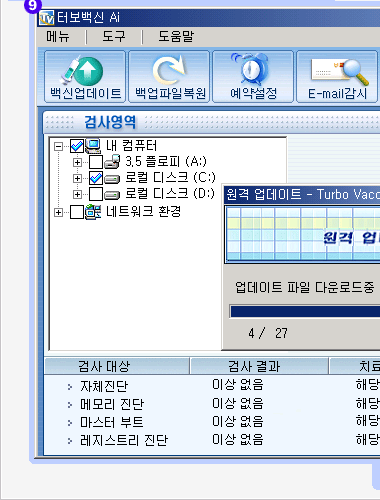Uncheck the 로컬 디스크 (C:) checkbox
380x500 pixels.
click(x=96, y=178)
